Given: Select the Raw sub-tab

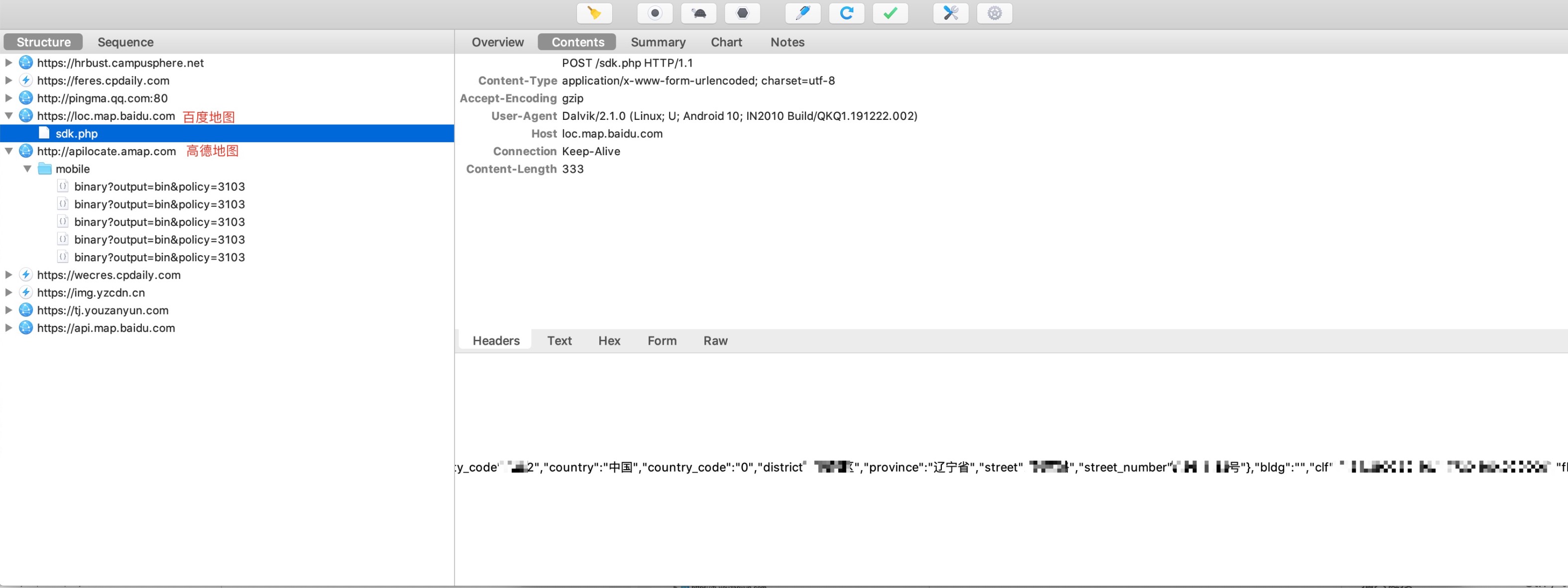Looking at the screenshot, I should [x=715, y=341].
